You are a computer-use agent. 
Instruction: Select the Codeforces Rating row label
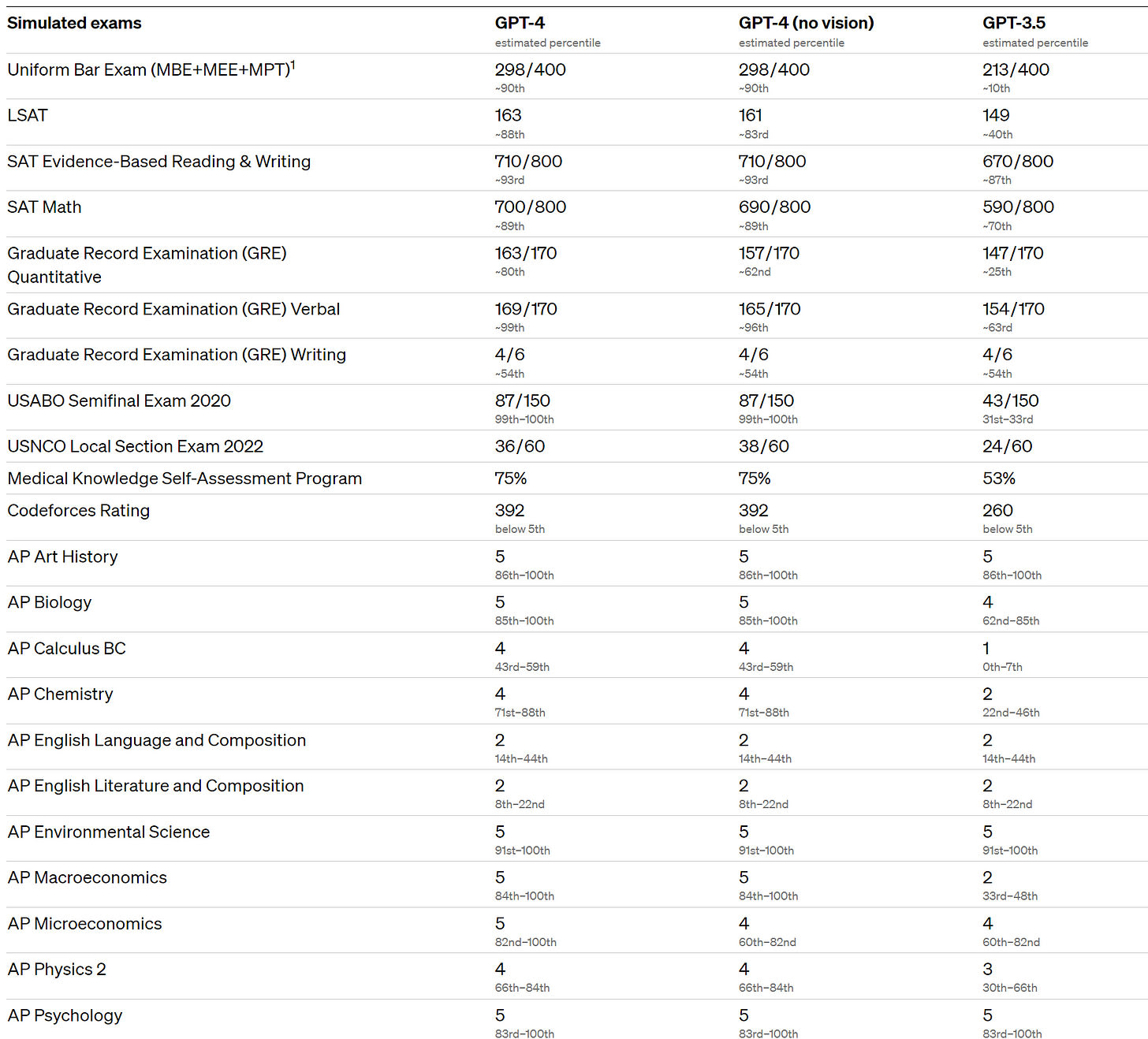79,511
